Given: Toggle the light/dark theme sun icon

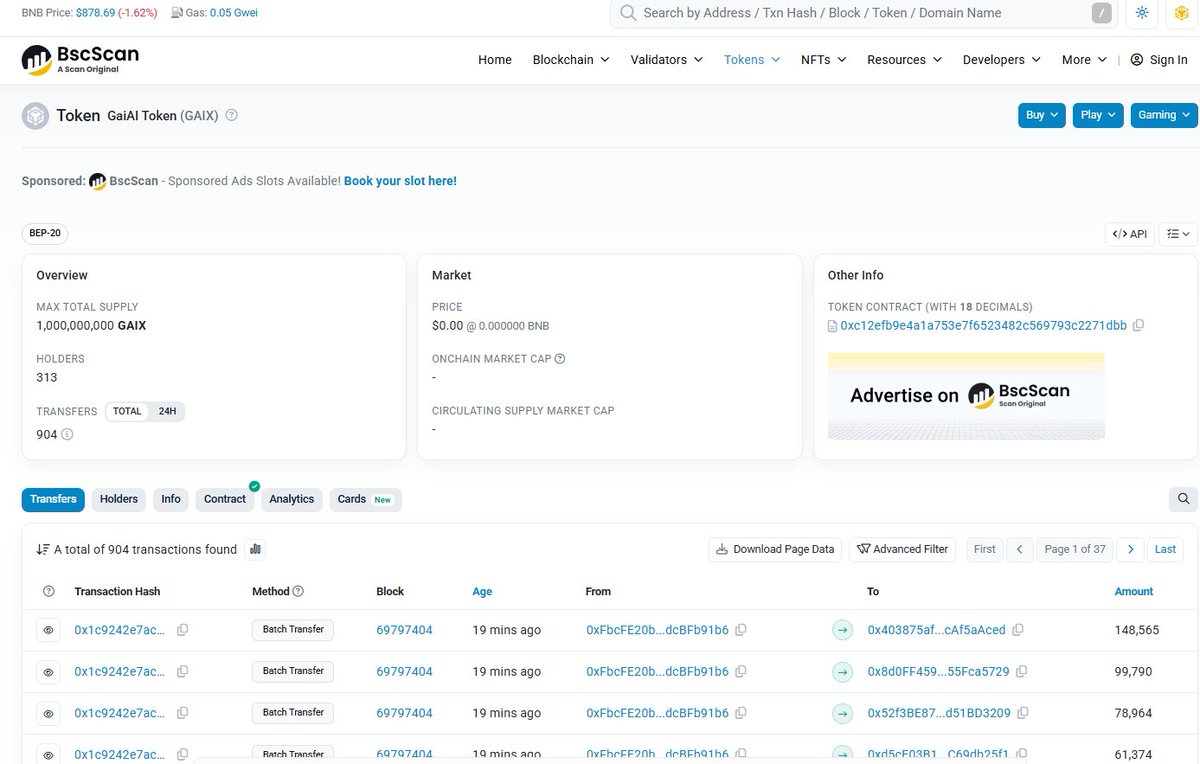Looking at the screenshot, I should click(x=1142, y=13).
